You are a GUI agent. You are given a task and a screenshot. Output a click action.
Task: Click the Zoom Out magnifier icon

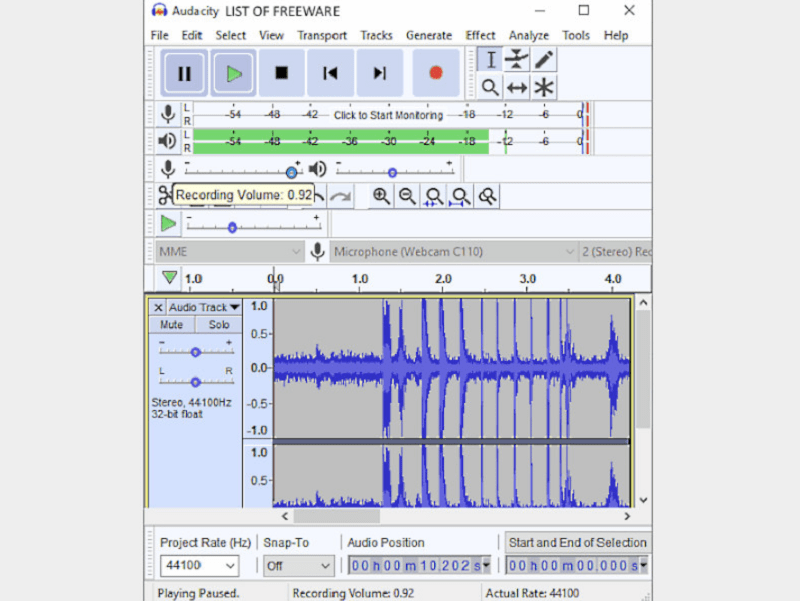tap(407, 196)
